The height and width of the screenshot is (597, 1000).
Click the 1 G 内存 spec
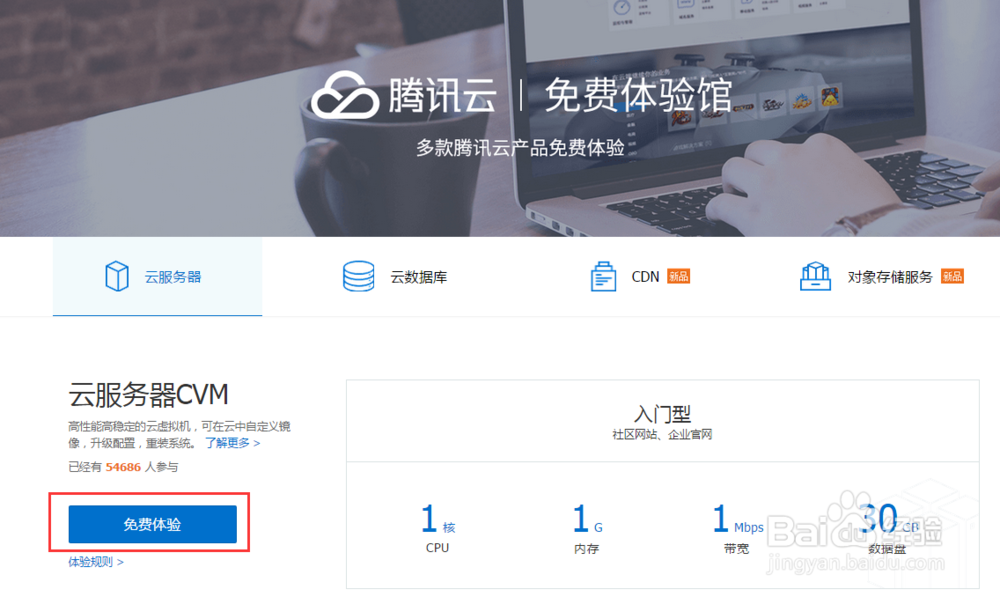tap(587, 529)
